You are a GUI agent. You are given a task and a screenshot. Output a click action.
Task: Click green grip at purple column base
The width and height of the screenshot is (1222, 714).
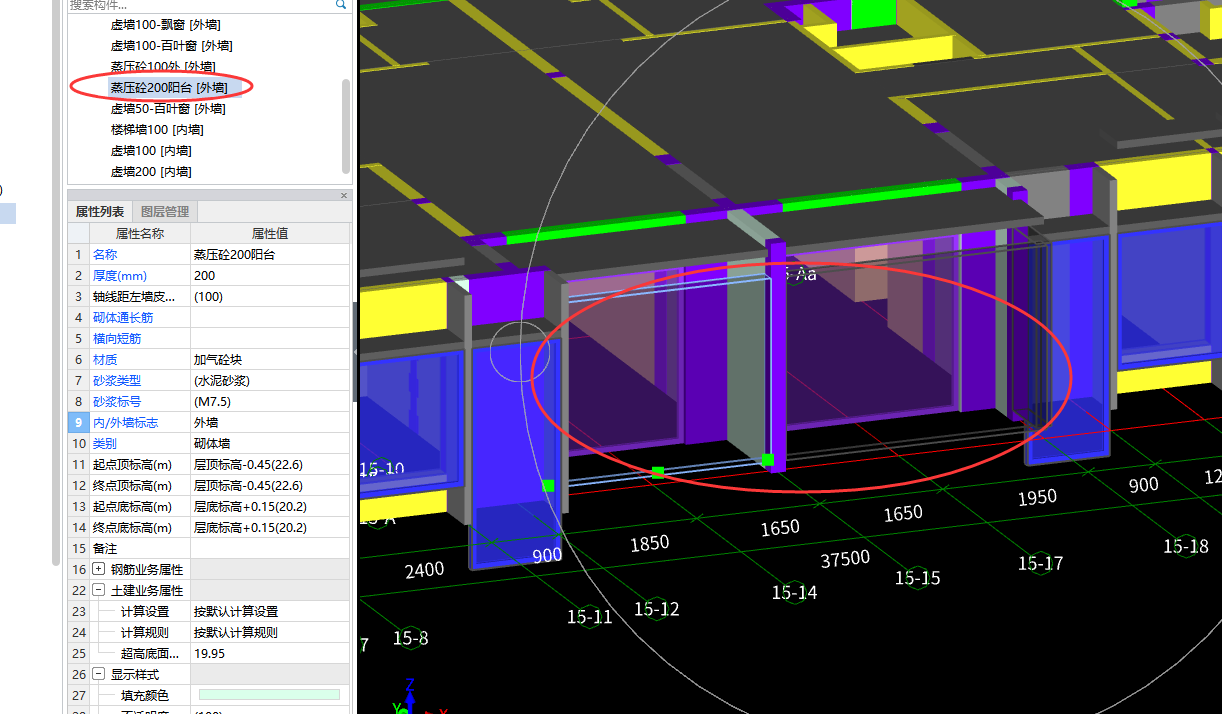[x=767, y=460]
